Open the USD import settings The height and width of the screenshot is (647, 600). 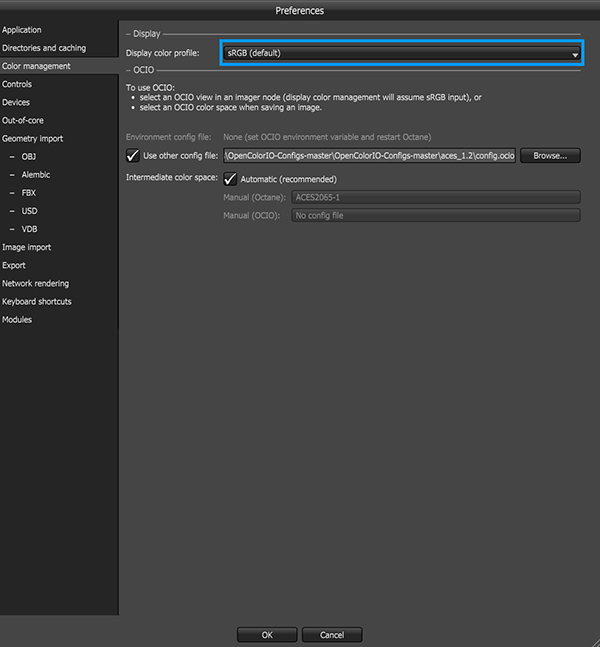29,211
